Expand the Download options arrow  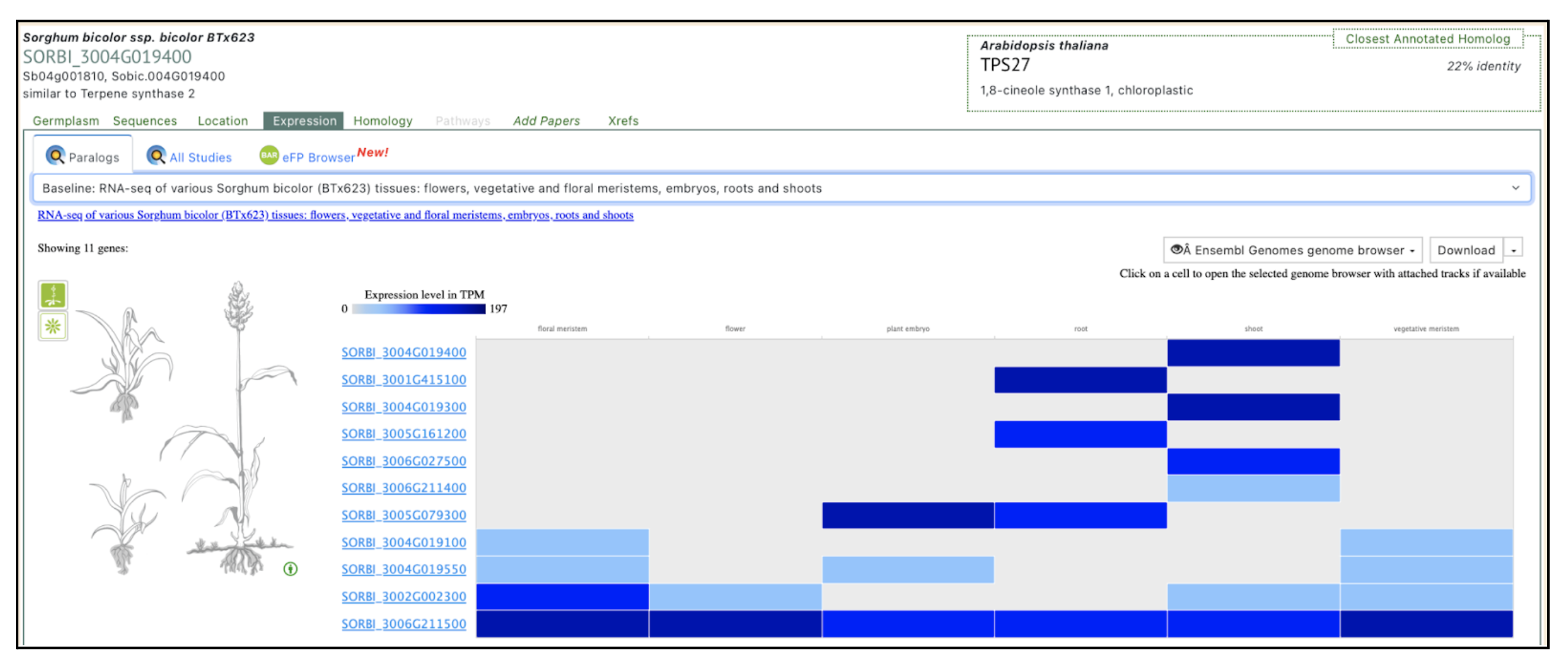click(x=1513, y=250)
